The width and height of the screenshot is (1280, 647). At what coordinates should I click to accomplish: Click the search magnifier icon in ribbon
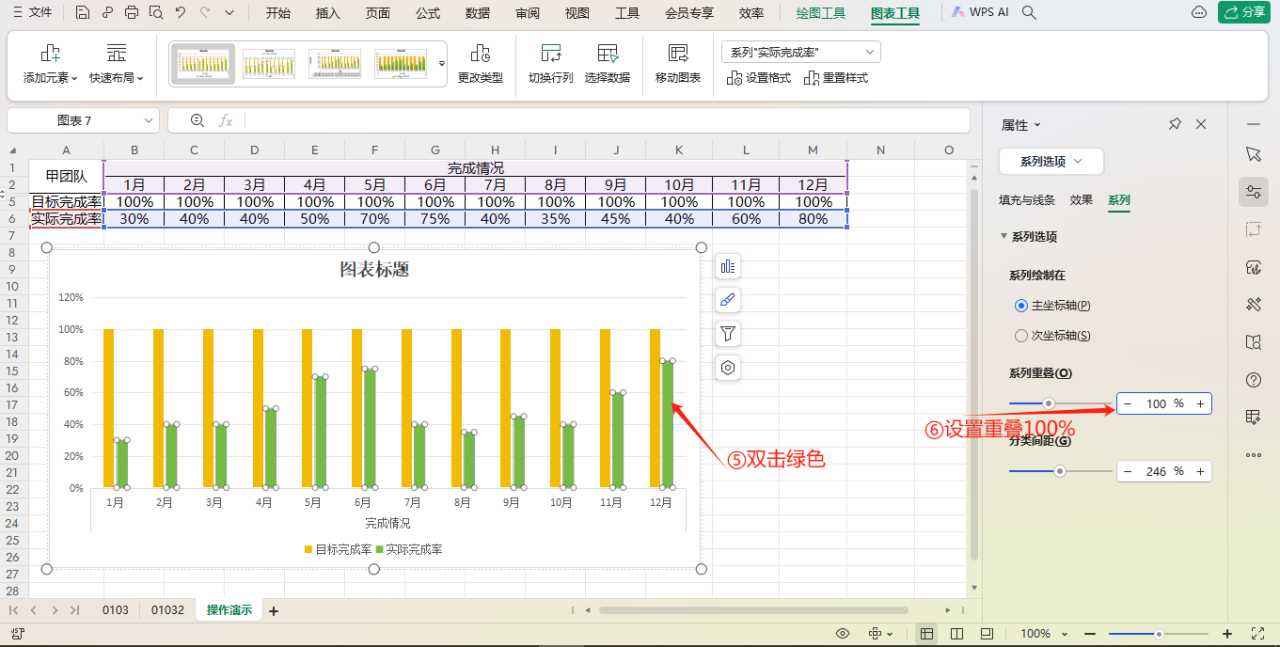(1029, 13)
